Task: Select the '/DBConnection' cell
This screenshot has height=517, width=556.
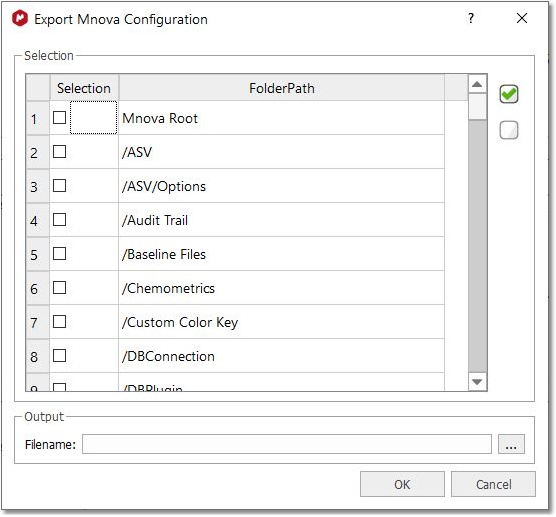Action: coord(282,356)
